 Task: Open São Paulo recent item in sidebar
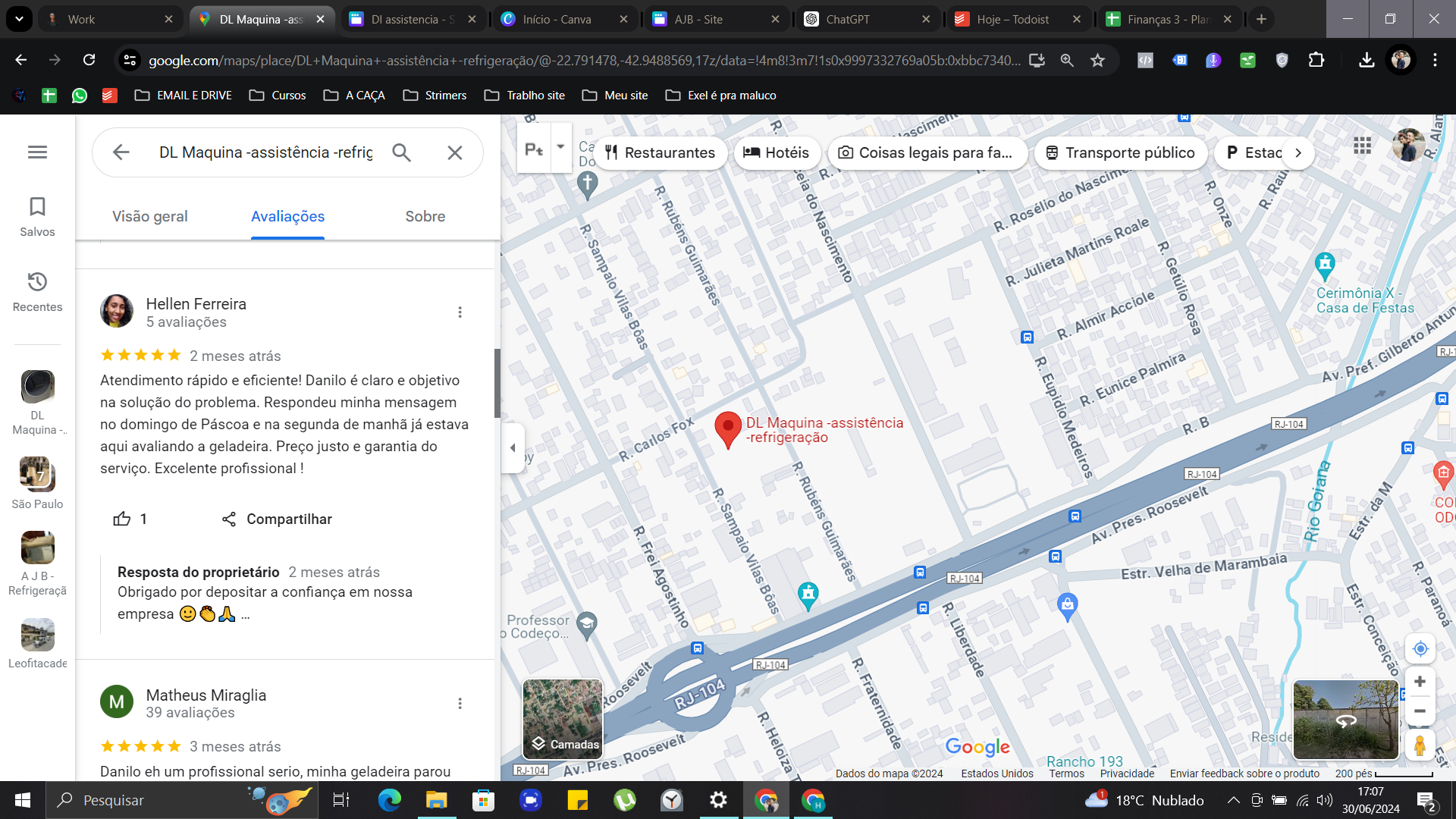[37, 483]
